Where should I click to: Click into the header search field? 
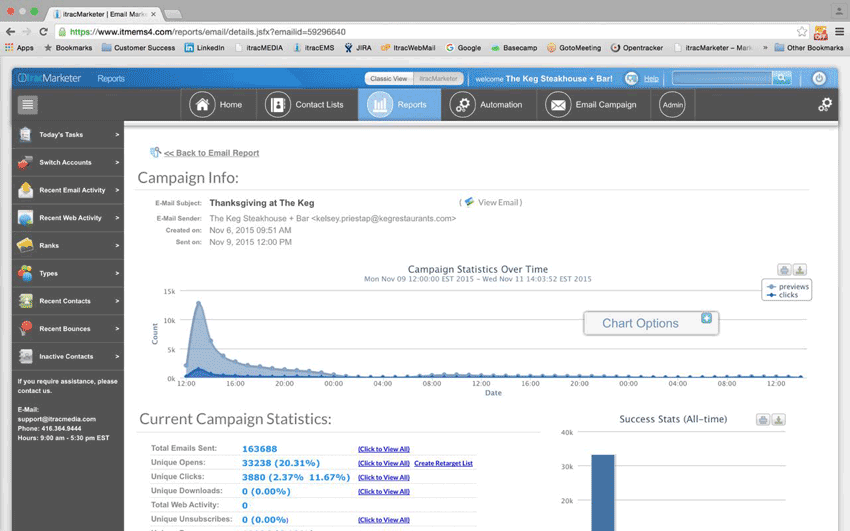point(721,78)
